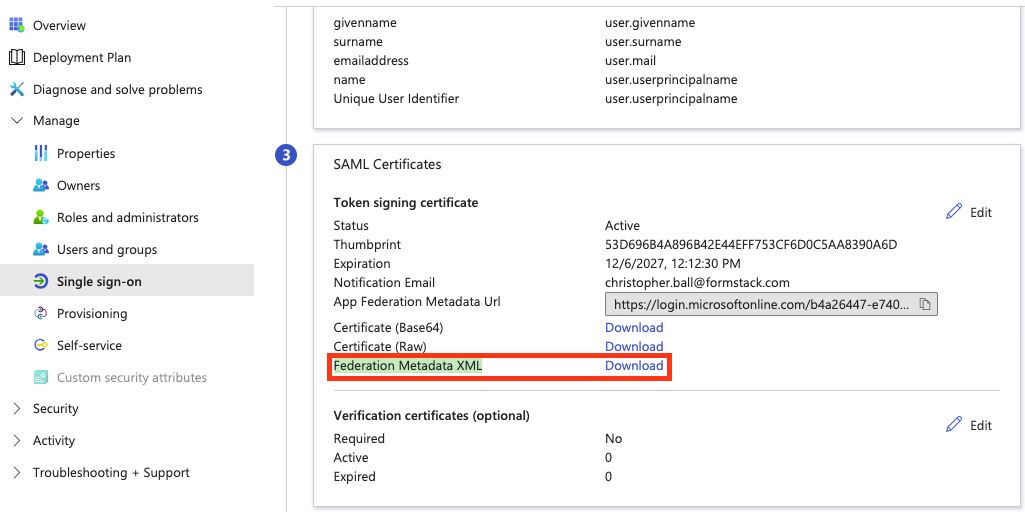Screen dimensions: 1025x512
Task: Copy the App Federation Metadata Url
Action: click(925, 304)
